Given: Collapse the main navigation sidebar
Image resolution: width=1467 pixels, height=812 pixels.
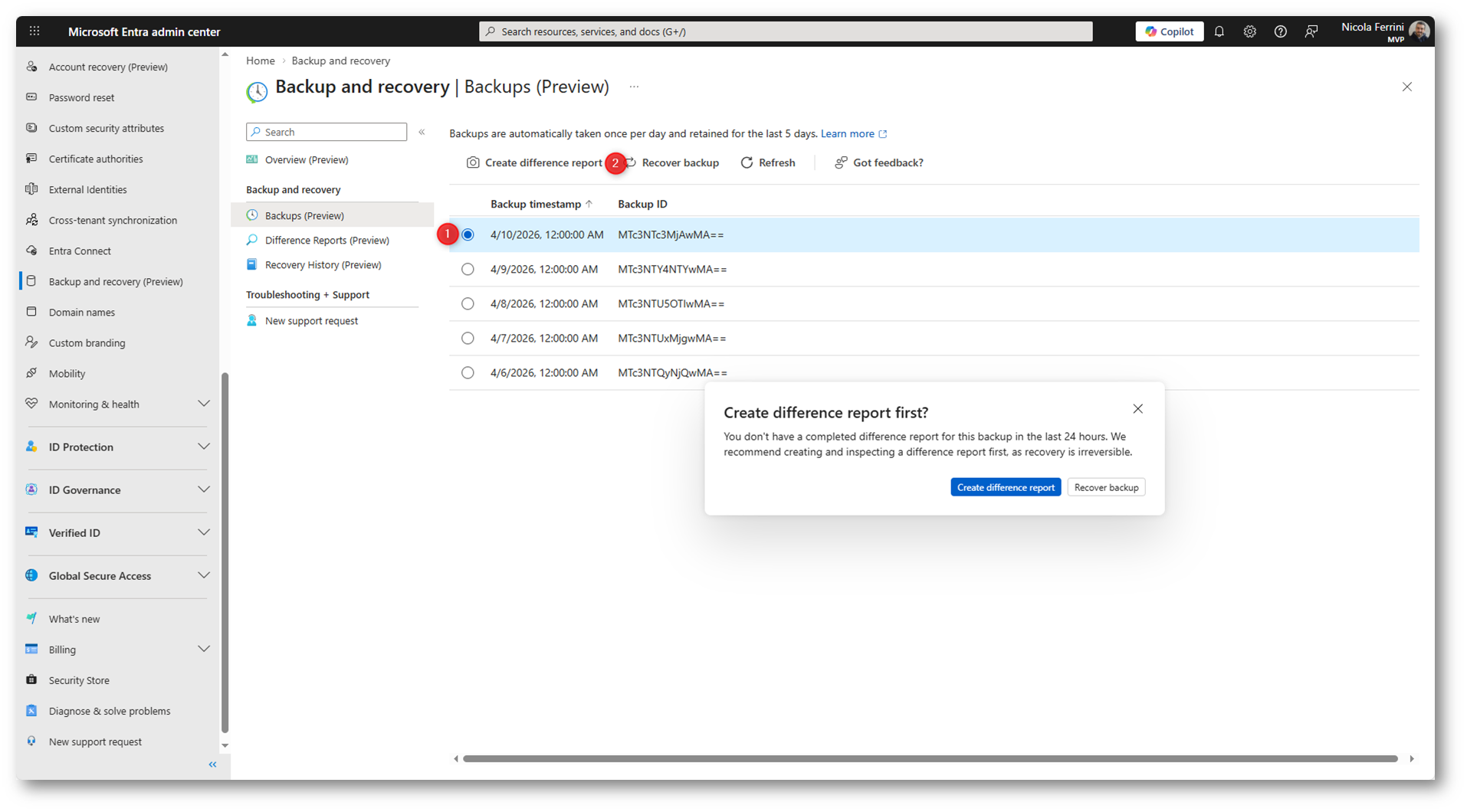Looking at the screenshot, I should 212,765.
